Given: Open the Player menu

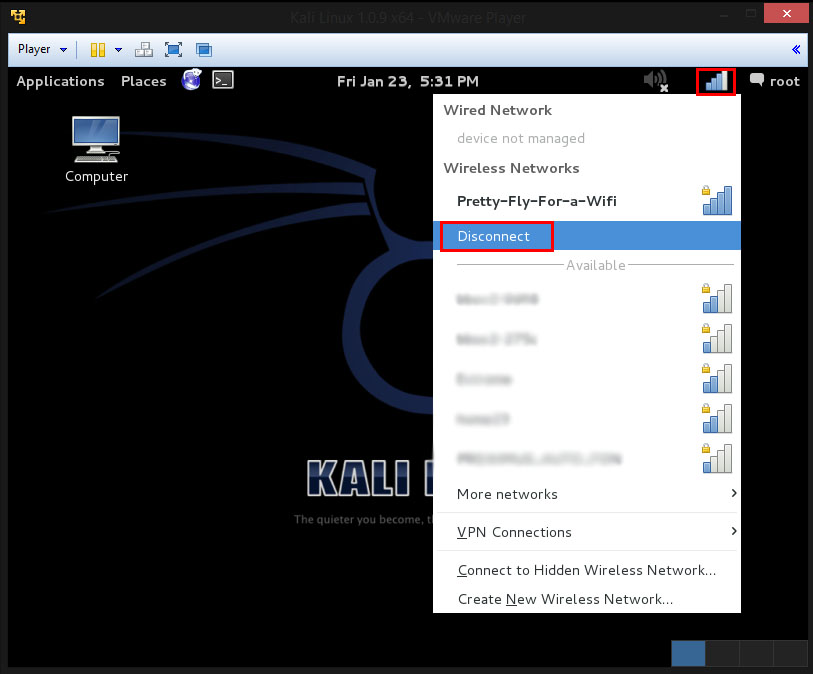Looking at the screenshot, I should pyautogui.click(x=42, y=49).
